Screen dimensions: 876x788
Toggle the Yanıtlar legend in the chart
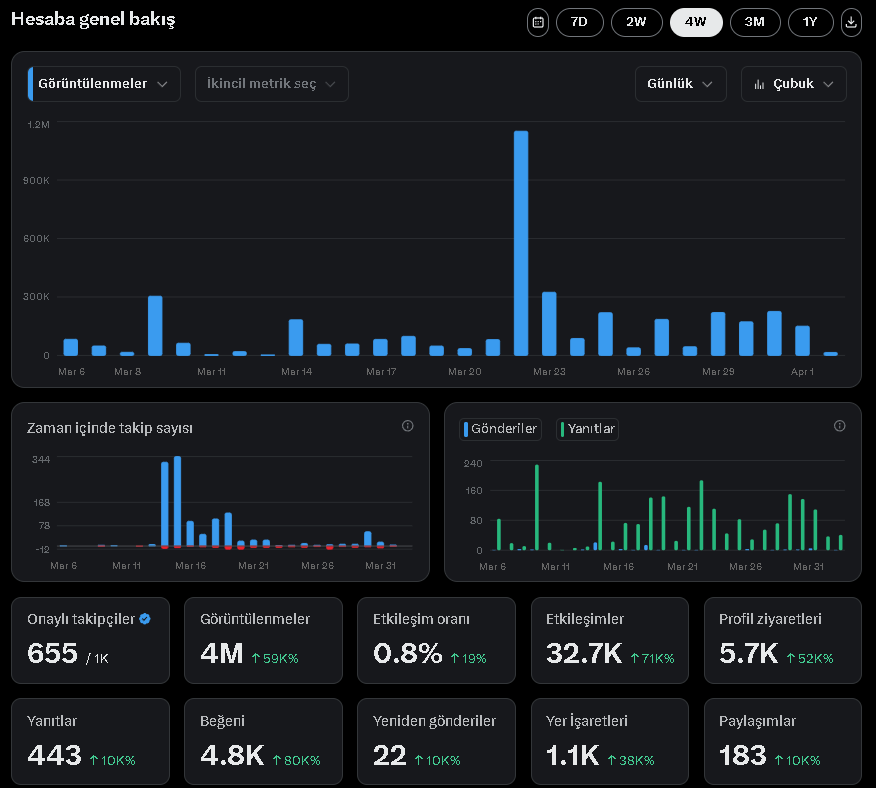(x=588, y=429)
